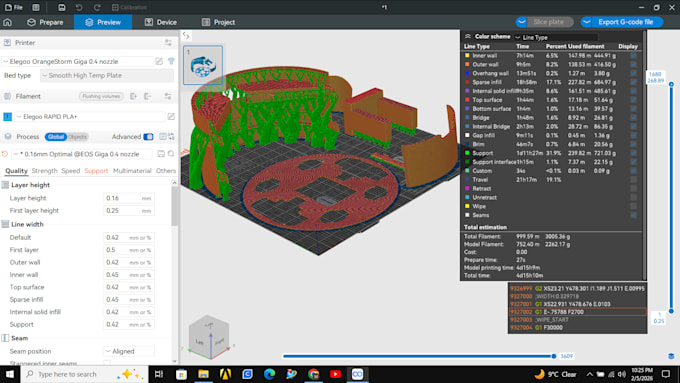Screen dimensions: 680x383
Task: Toggle Inner wall display checkbox
Action: [634, 56]
